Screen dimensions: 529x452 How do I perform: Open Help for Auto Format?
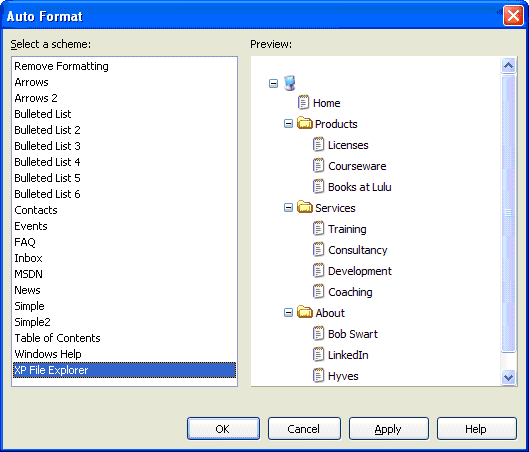tap(477, 429)
